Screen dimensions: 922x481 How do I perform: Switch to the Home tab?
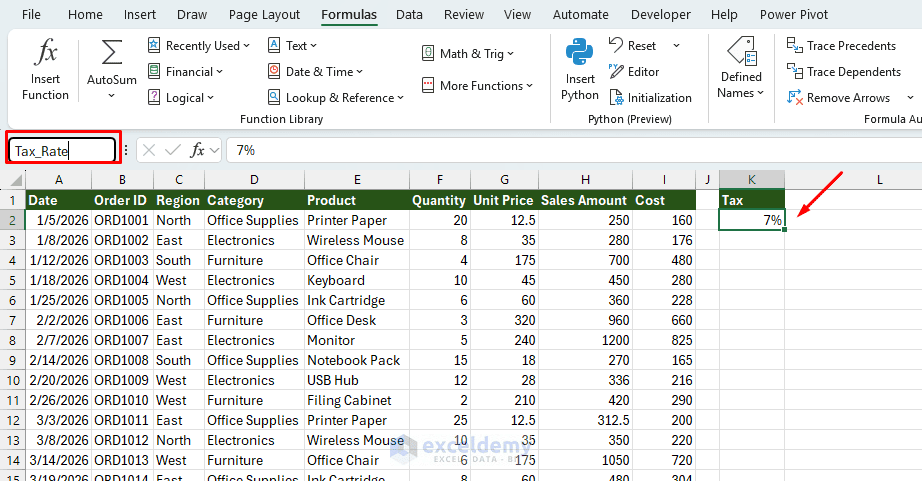point(85,14)
